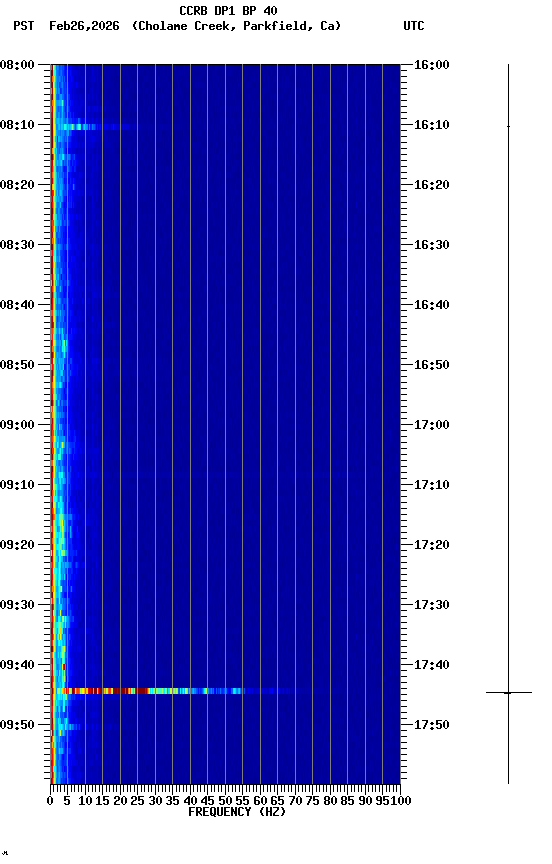This screenshot has width=552, height=864.
Task: Click the broadband event streak near 09:44
Action: [x=175, y=691]
